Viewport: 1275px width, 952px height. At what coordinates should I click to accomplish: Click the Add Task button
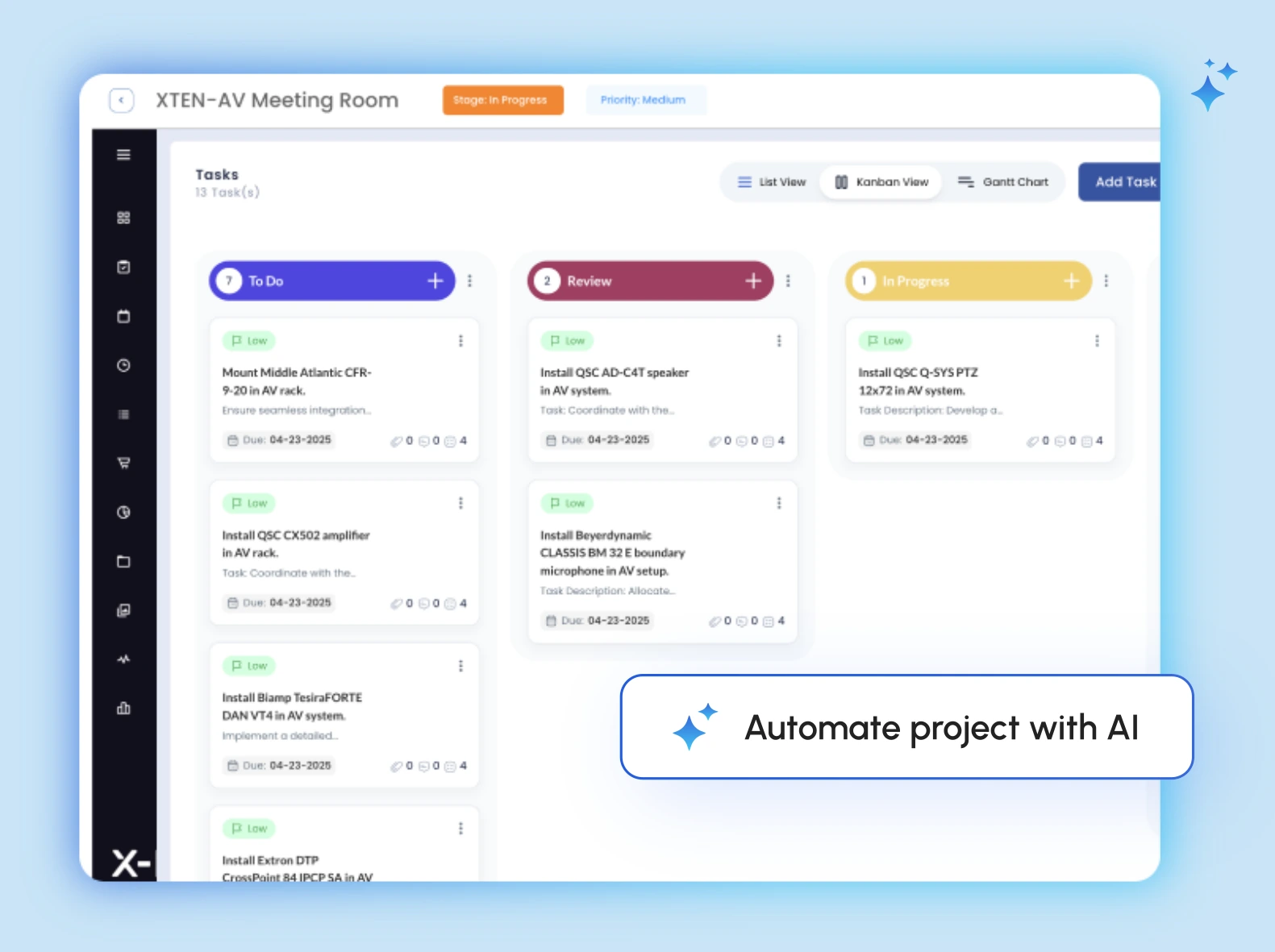coord(1119,182)
